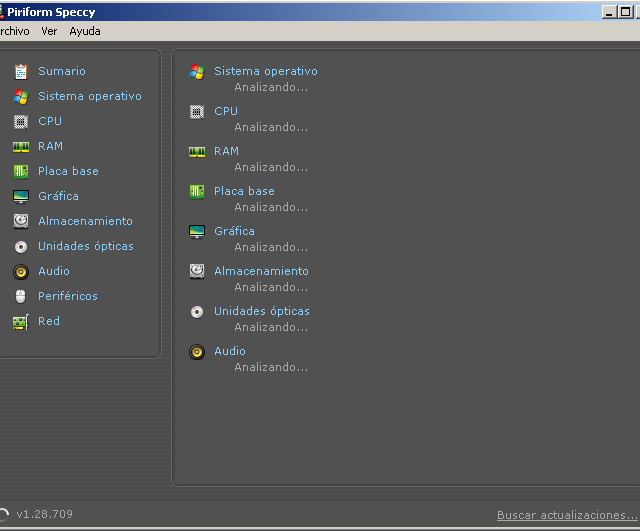Click Analizando... text under Unidades ópticas

[x=271, y=327]
